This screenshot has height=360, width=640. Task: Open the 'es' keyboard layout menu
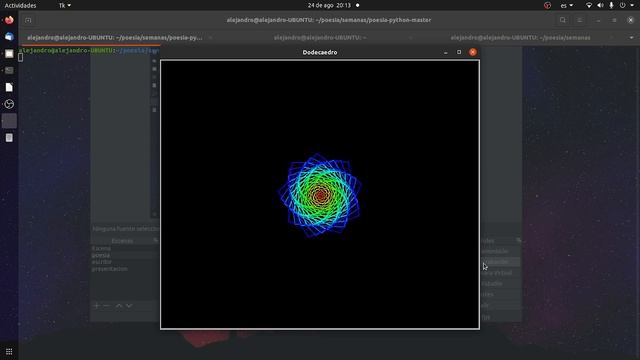click(567, 5)
